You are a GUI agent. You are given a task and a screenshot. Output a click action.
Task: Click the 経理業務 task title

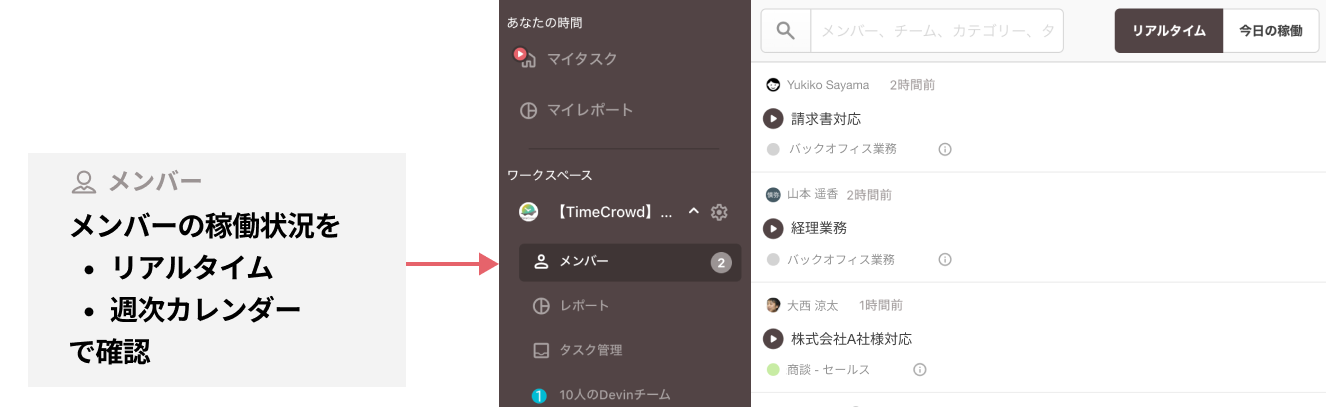(819, 229)
